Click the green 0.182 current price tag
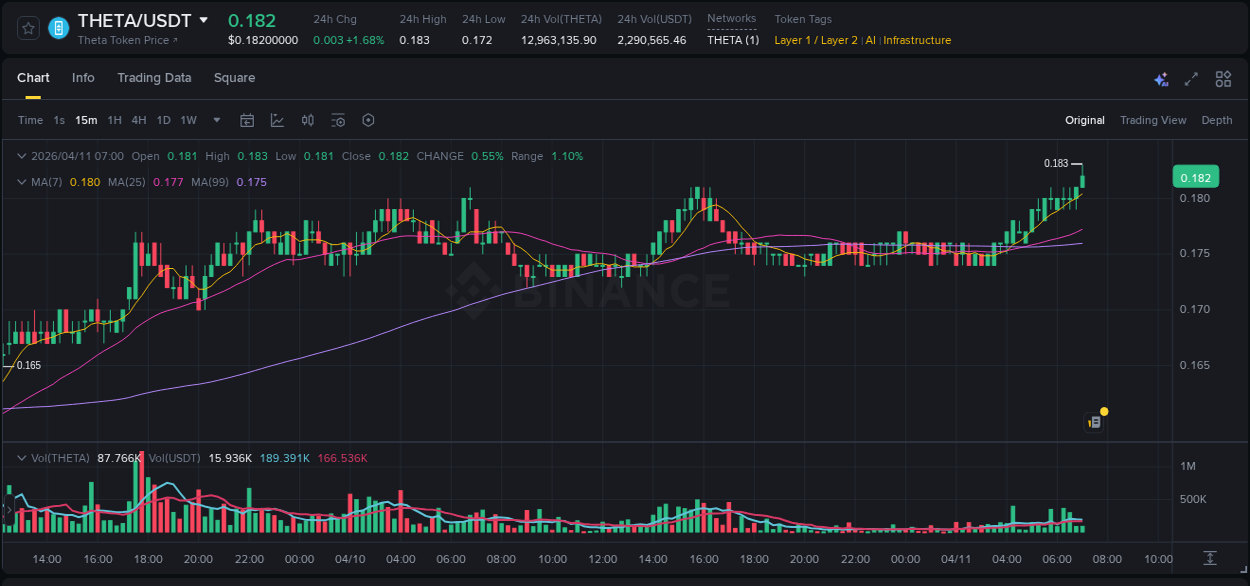Image resolution: width=1250 pixels, height=586 pixels. [1196, 178]
